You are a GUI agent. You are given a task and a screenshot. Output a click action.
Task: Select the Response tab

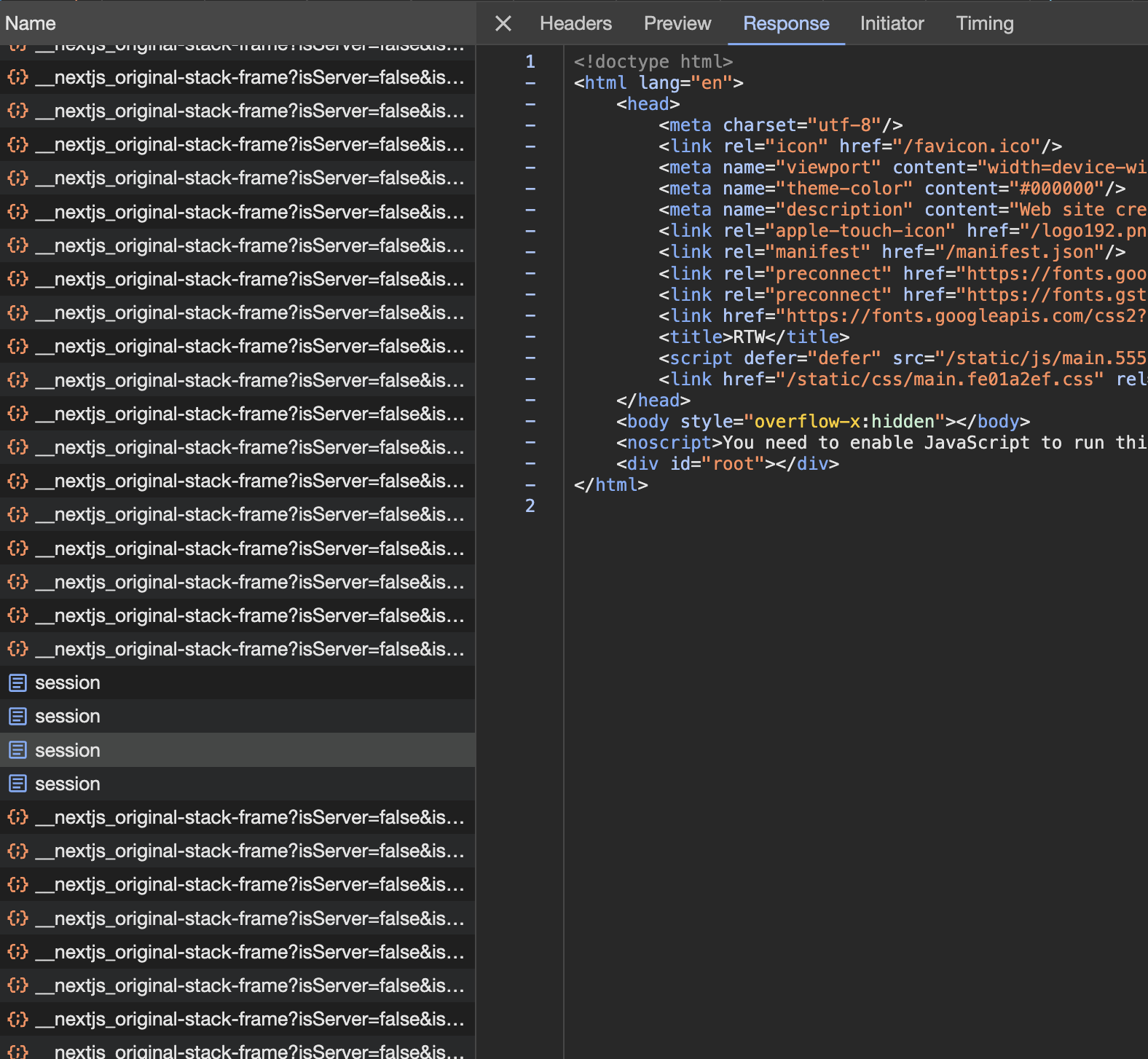click(786, 23)
